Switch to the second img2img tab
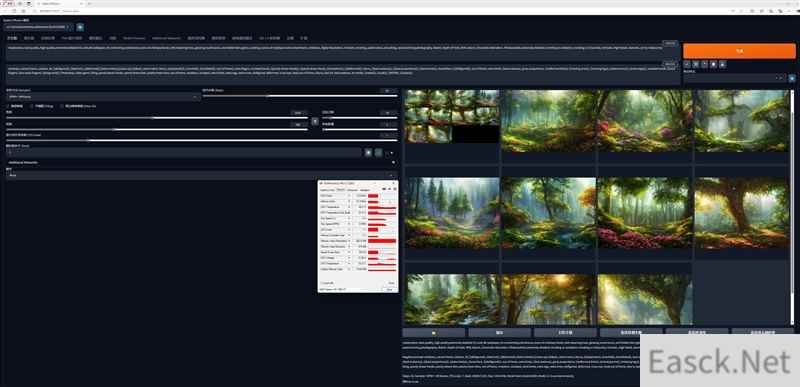This screenshot has width=800, height=387. tap(29, 38)
